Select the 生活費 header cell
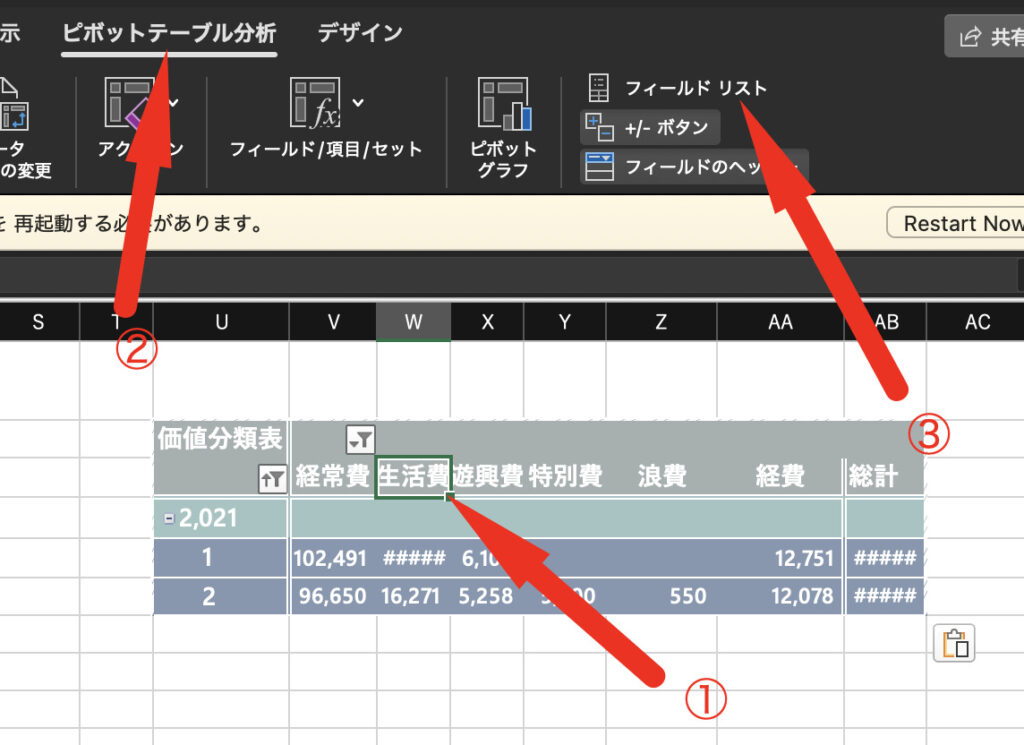Screen dimensions: 1024x745 click(x=413, y=477)
